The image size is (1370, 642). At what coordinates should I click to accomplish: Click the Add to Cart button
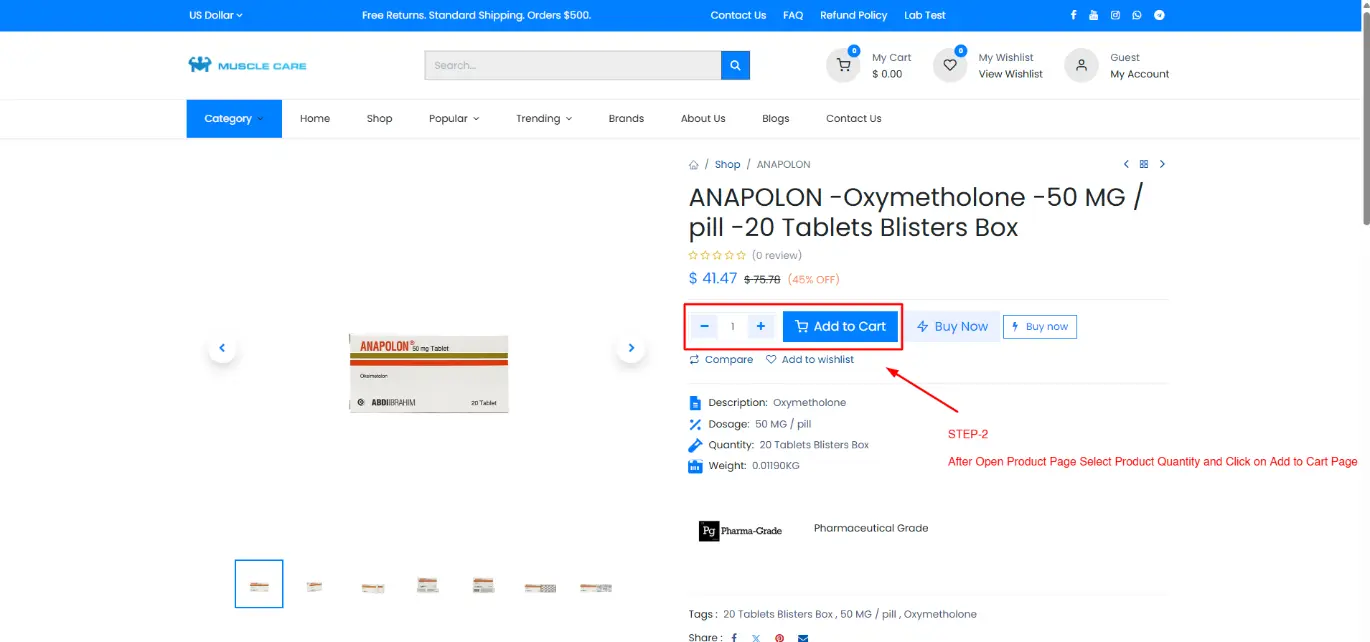tap(840, 326)
